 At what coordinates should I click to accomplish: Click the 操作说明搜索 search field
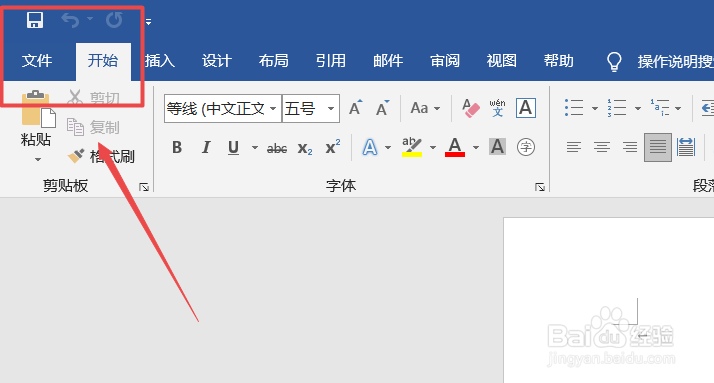tap(675, 61)
